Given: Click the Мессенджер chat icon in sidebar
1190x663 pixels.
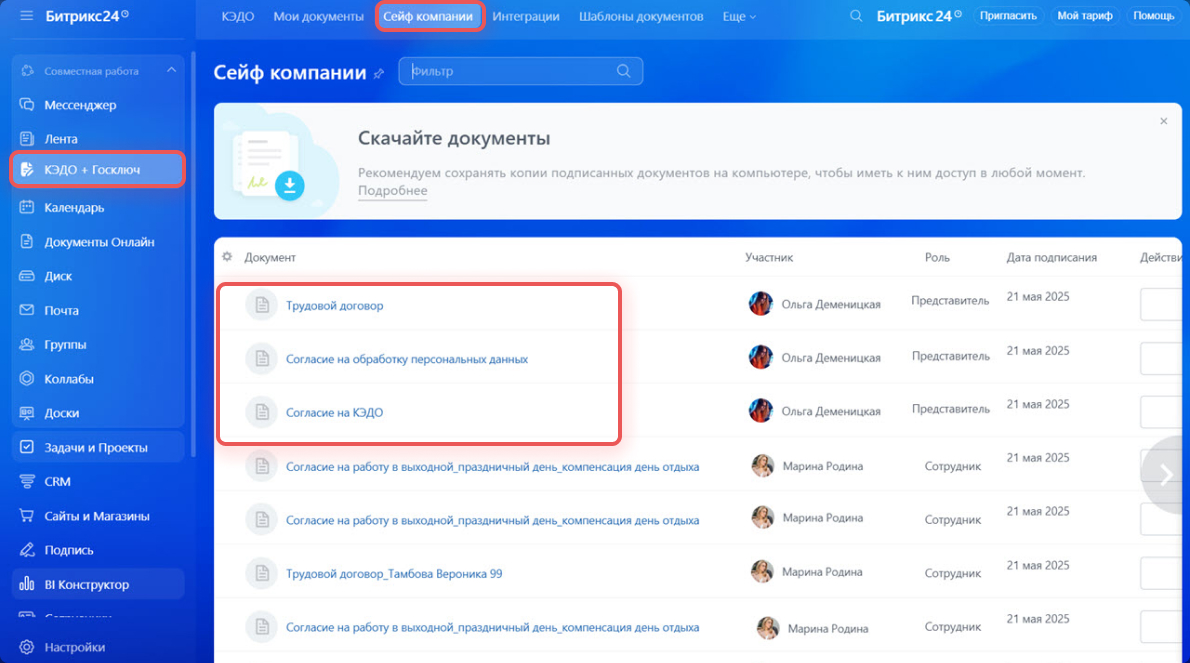Looking at the screenshot, I should [x=27, y=105].
